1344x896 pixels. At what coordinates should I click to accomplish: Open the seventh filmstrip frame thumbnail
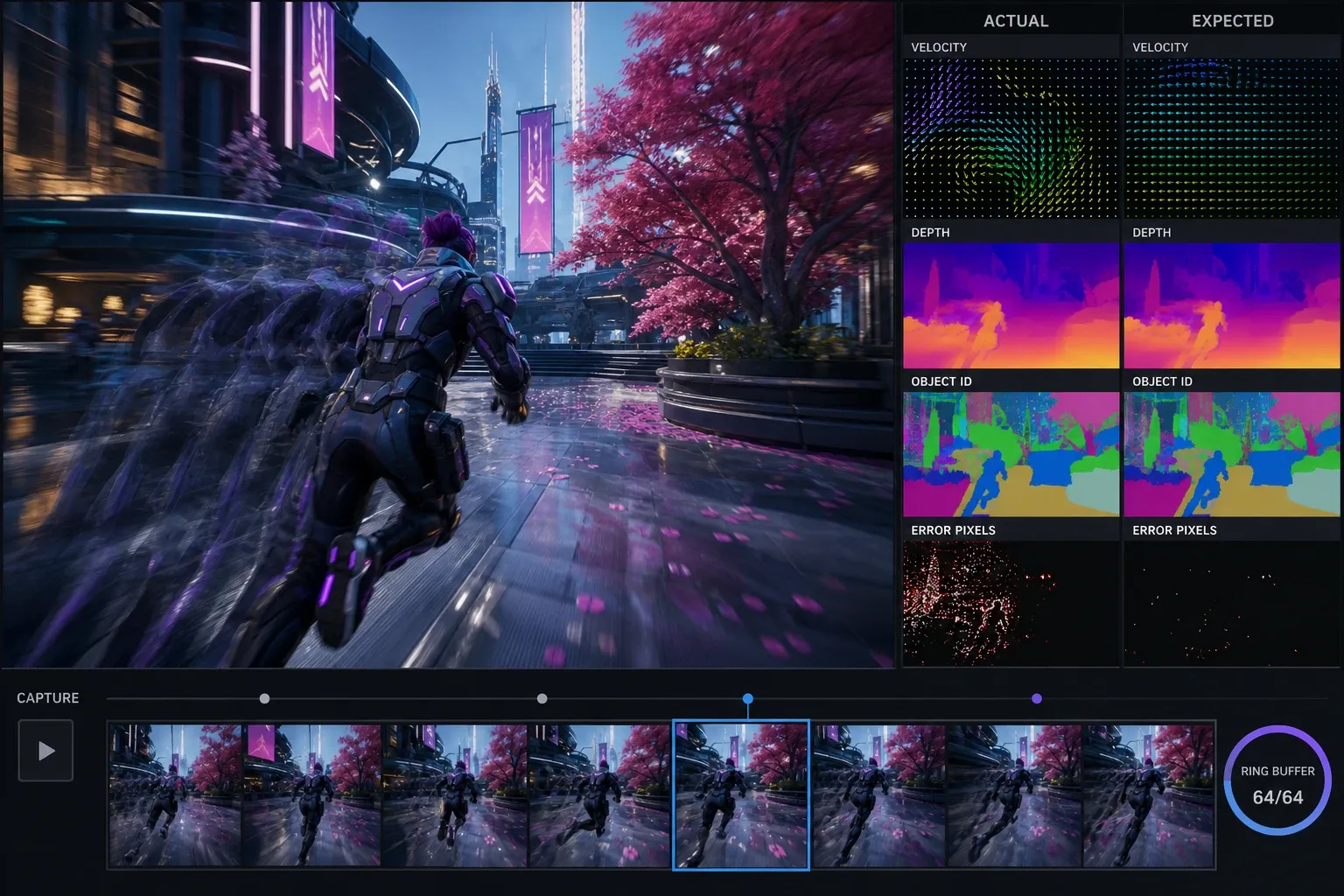[x=1015, y=794]
